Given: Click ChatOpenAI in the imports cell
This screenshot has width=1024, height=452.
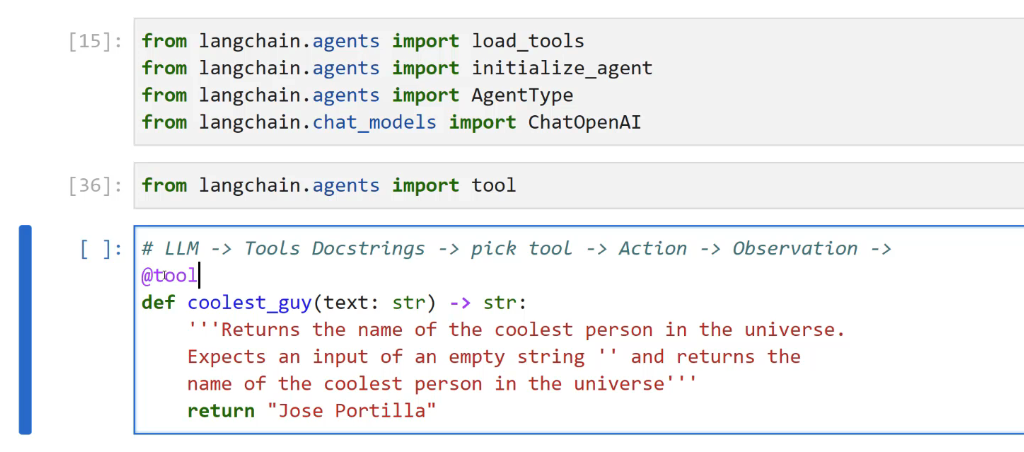Looking at the screenshot, I should tap(584, 122).
